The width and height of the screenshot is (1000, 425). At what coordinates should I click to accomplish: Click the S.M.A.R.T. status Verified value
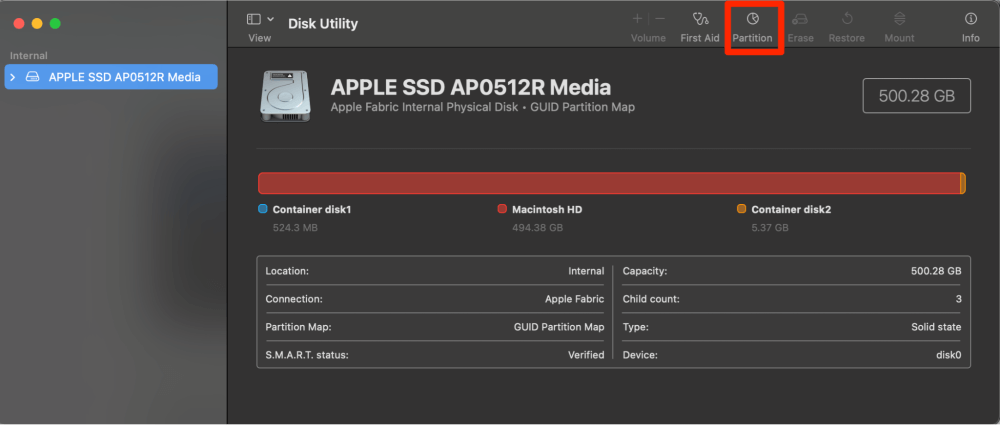pos(585,355)
